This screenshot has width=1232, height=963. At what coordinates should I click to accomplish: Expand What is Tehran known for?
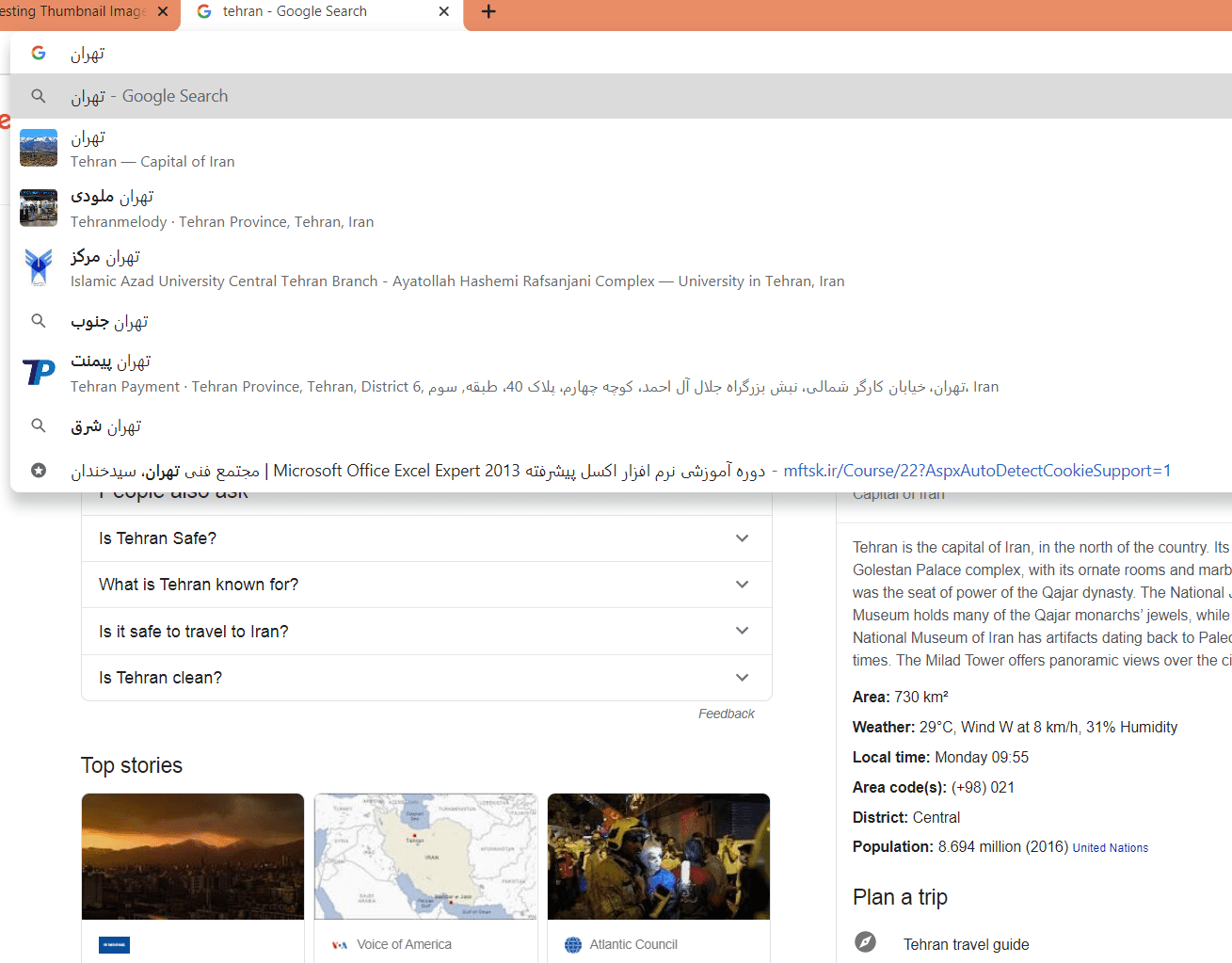[426, 585]
